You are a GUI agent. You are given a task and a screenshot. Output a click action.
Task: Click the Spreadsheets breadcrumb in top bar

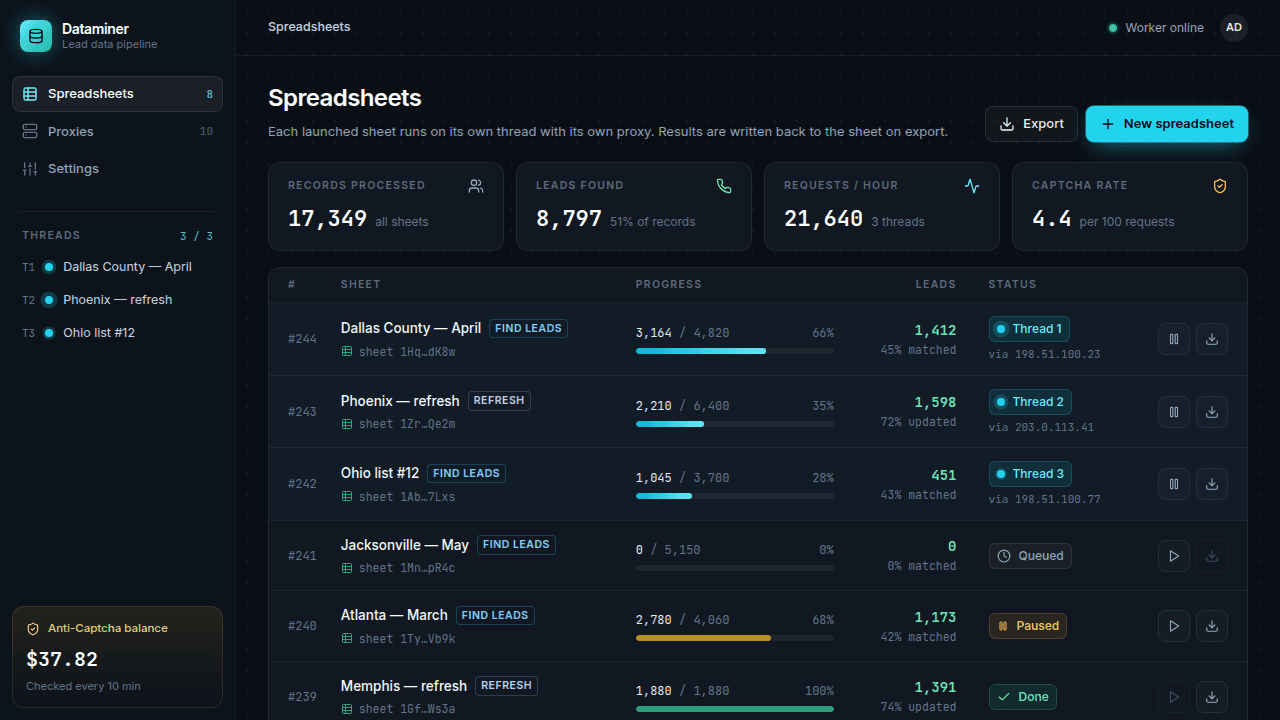pyautogui.click(x=309, y=27)
